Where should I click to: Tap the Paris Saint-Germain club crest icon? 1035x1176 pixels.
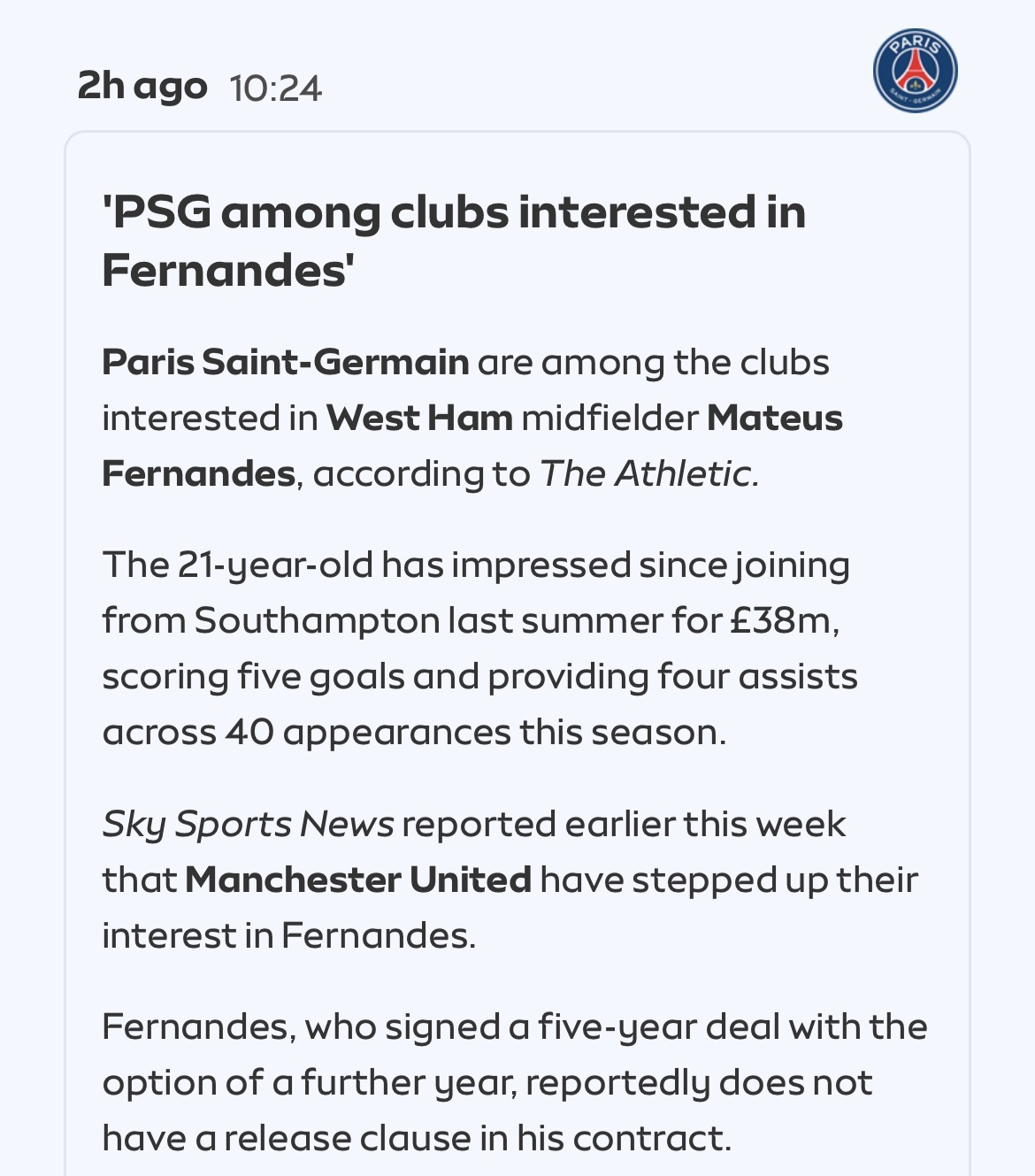click(915, 71)
